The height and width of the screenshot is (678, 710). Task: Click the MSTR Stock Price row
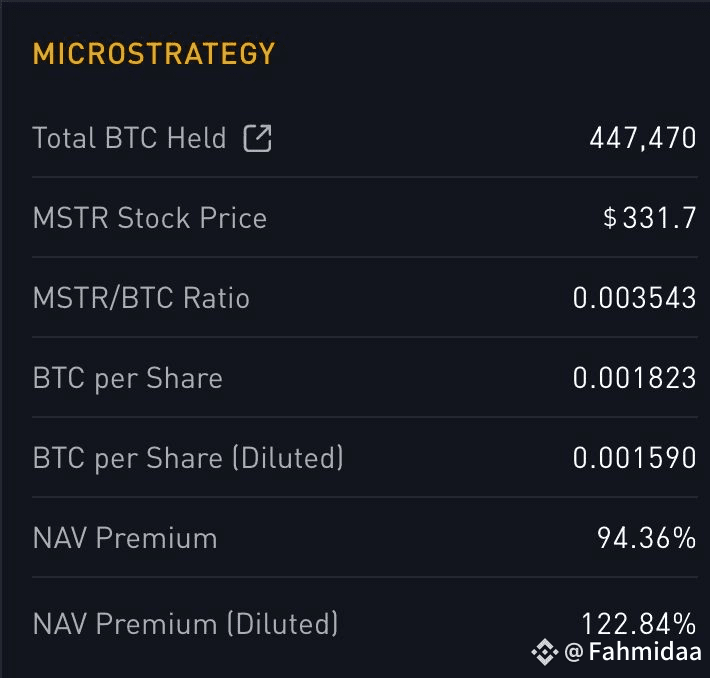365,218
